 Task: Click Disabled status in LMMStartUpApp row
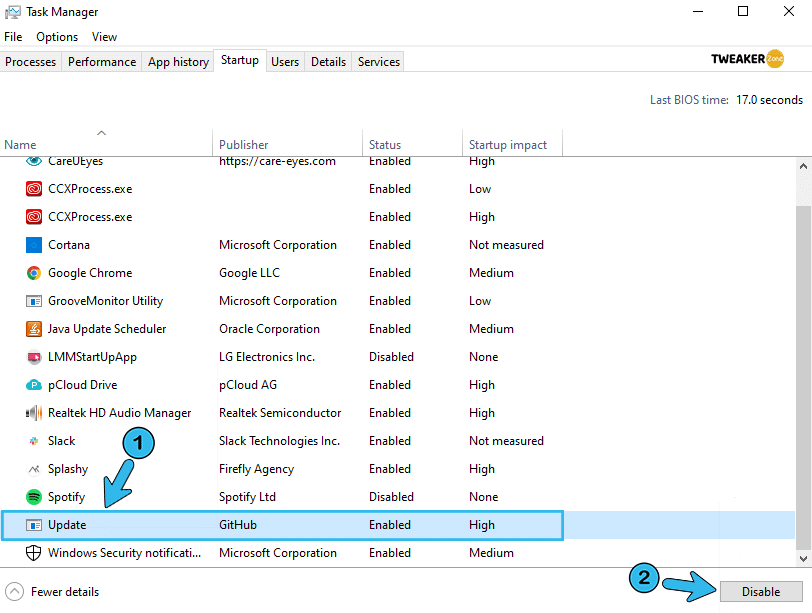tap(392, 357)
